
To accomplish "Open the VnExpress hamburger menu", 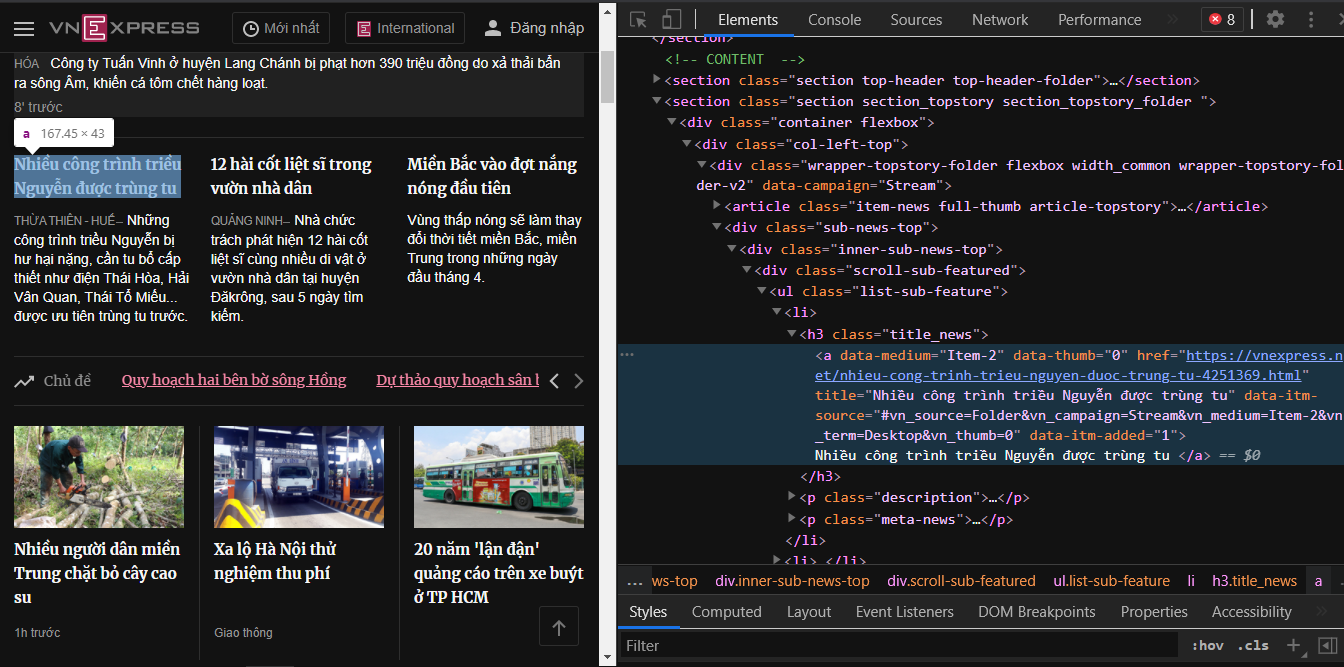I will point(24,29).
